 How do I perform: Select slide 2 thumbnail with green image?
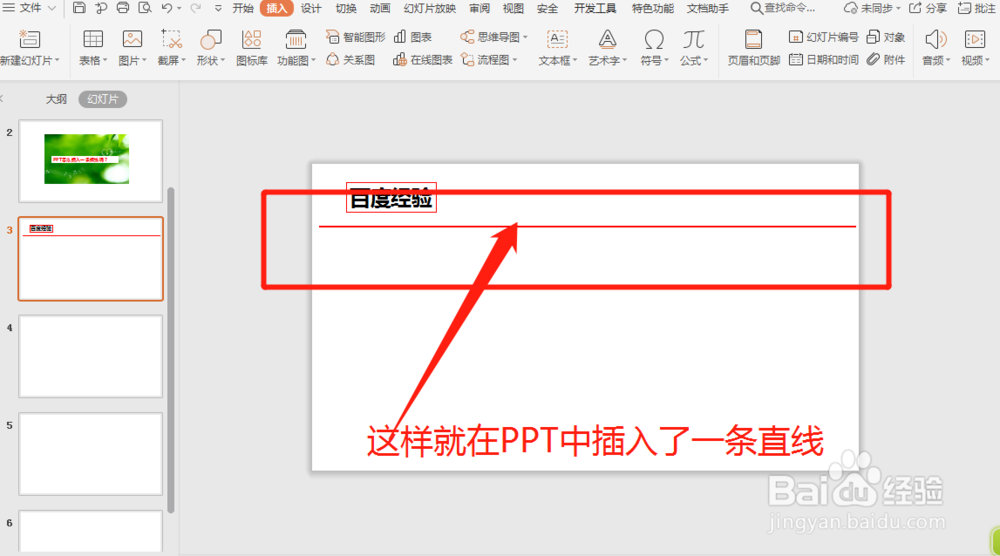(91, 161)
